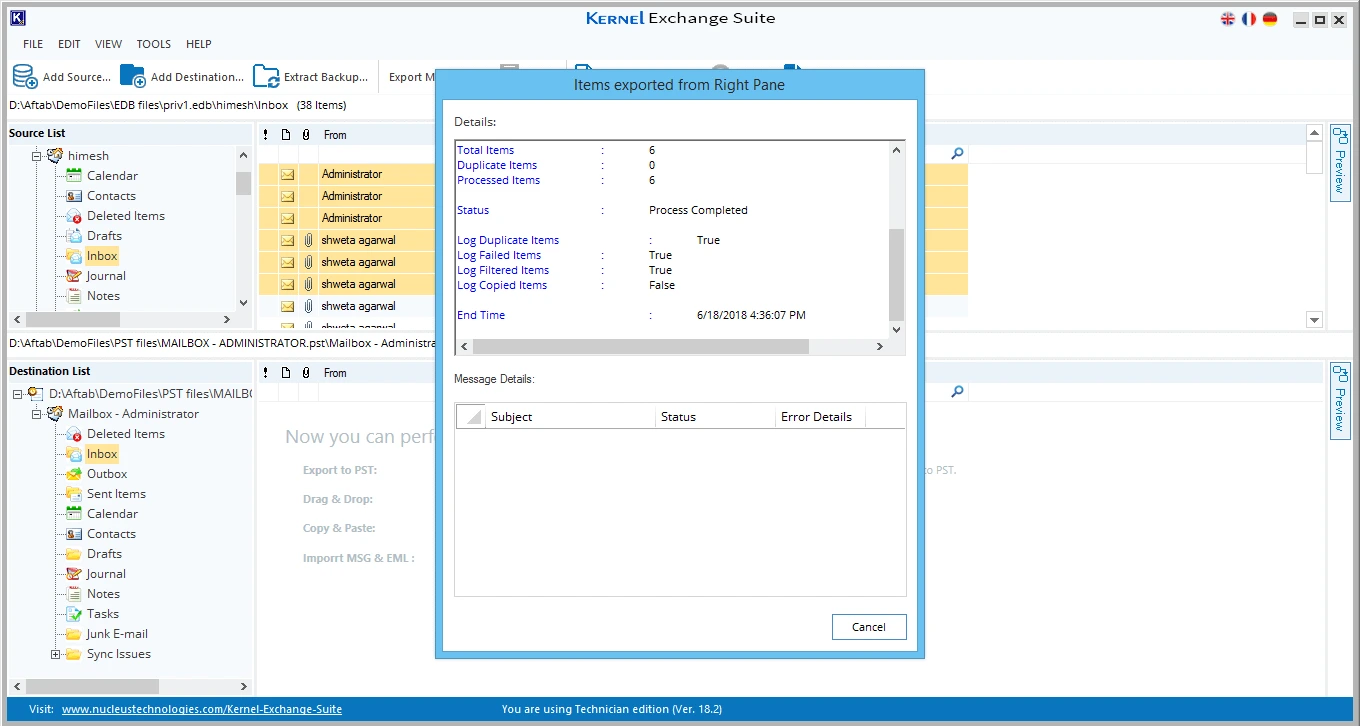Sort source mail list by attachment column
Viewport: 1360px width, 726px height.
tap(306, 135)
